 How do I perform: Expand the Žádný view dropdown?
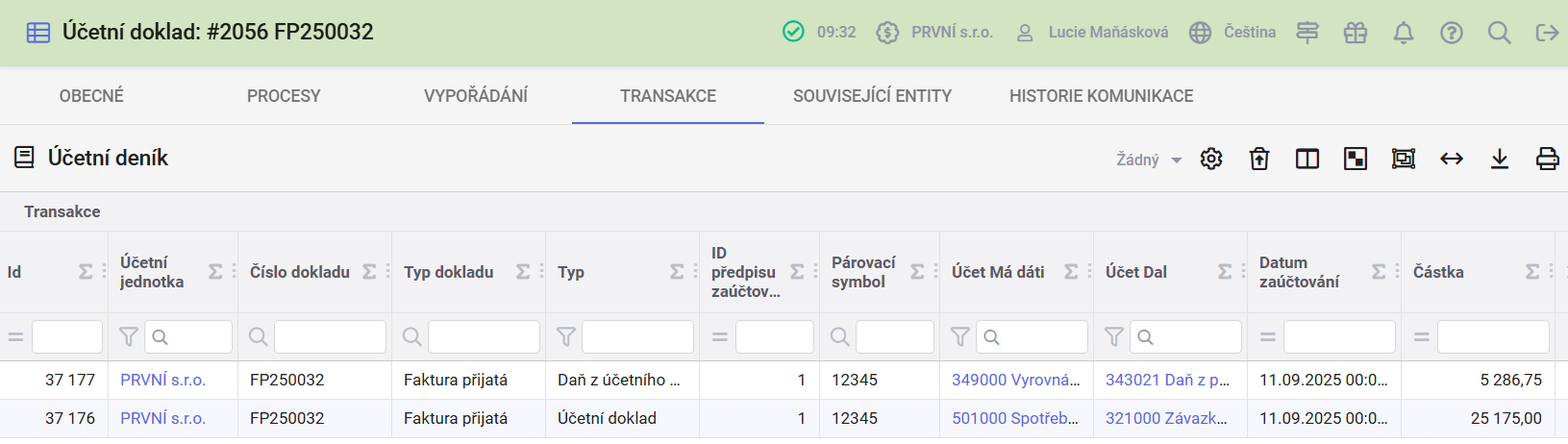tap(1149, 160)
